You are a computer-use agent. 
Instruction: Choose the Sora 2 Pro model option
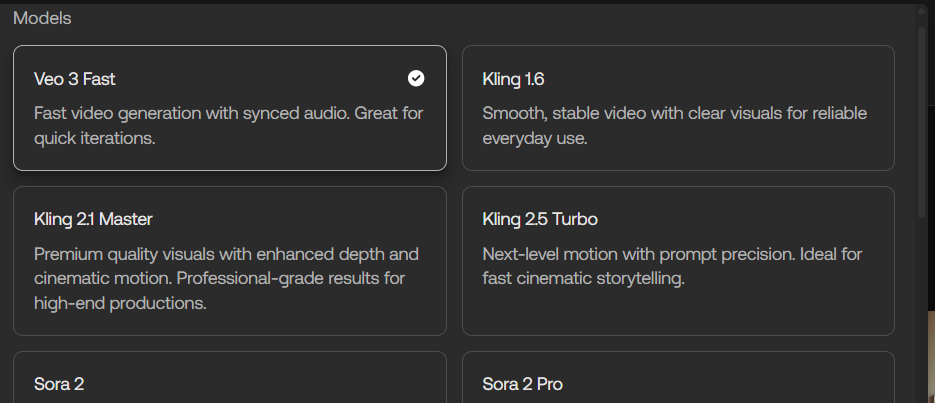pos(677,380)
